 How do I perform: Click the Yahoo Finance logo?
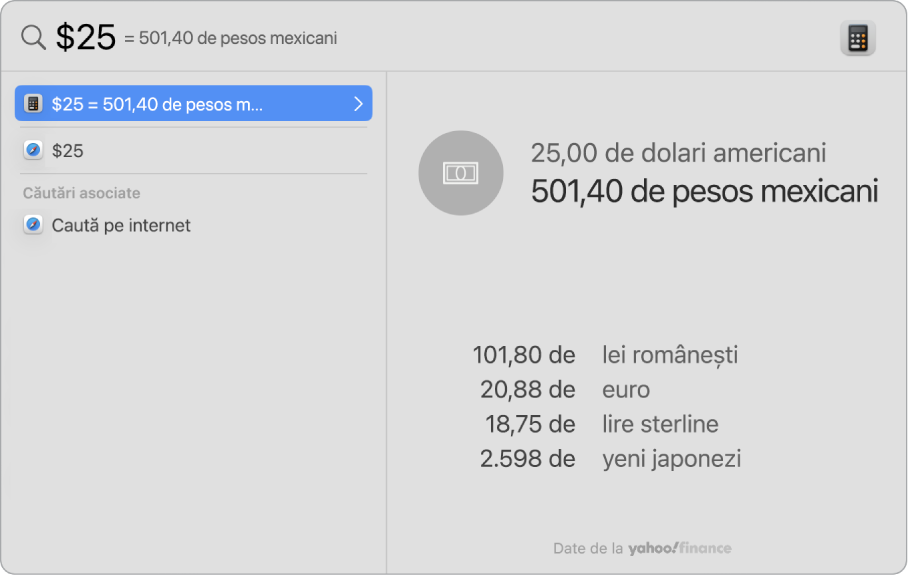(x=680, y=548)
